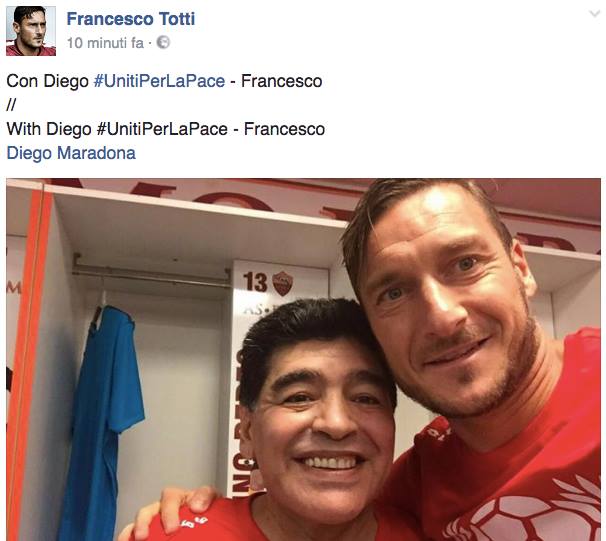
Task: Open the "10 minuti fa" timestamp
Action: click(x=105, y=43)
